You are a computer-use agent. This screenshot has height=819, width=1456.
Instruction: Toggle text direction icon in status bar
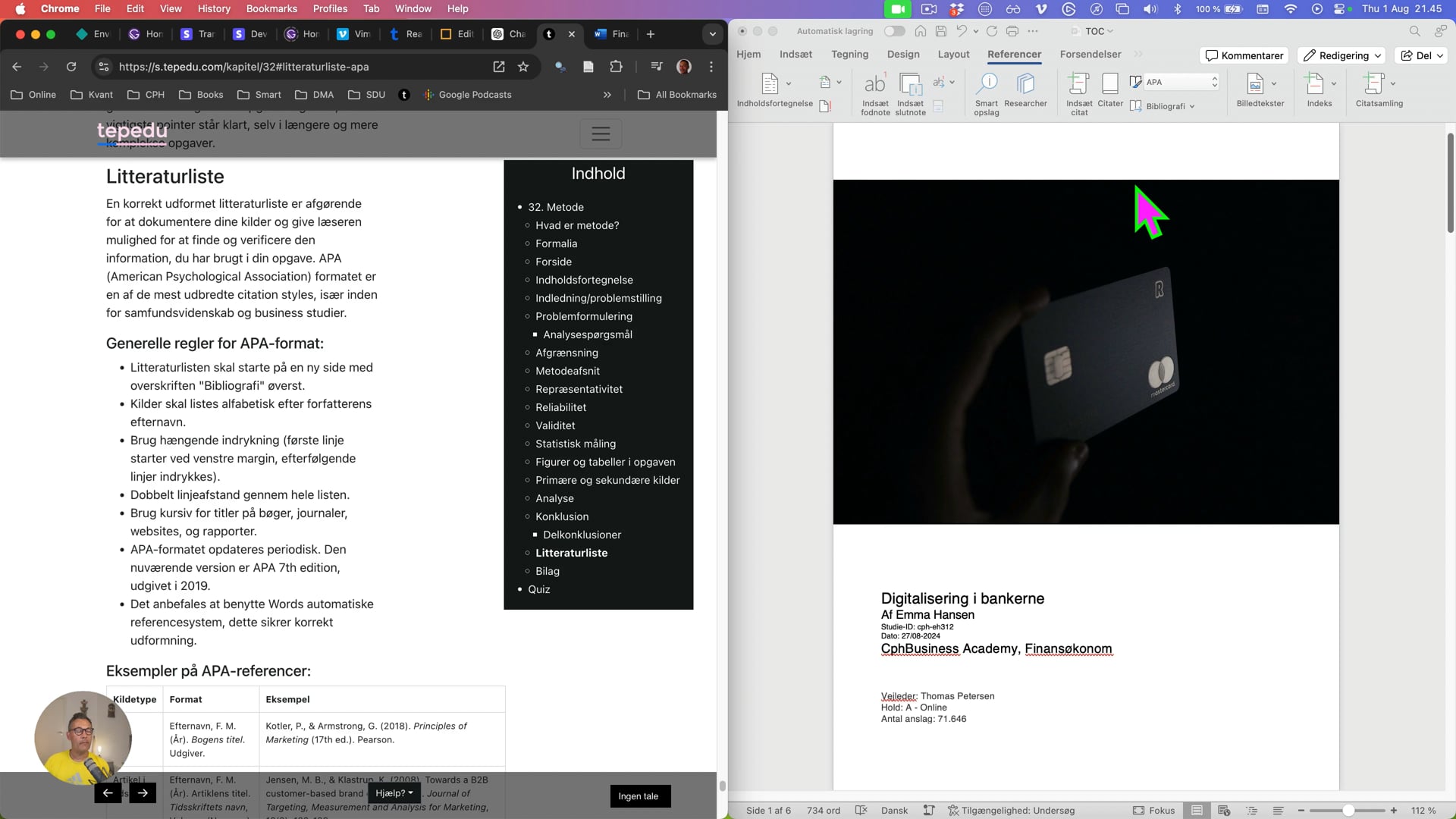coord(929,811)
